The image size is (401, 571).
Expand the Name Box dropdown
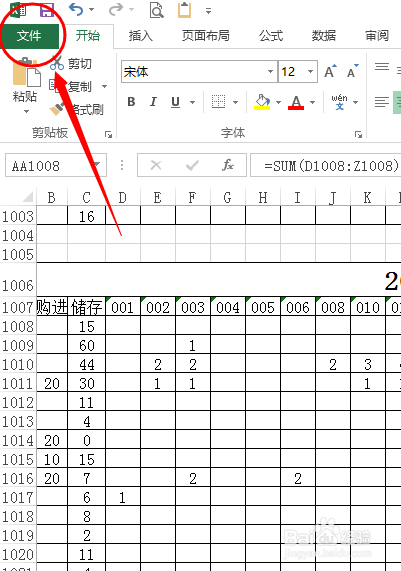(x=97, y=166)
